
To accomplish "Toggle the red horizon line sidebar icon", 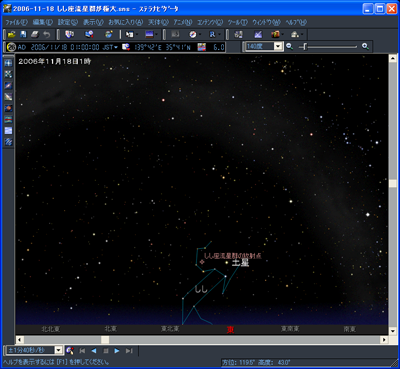I will tap(8, 119).
